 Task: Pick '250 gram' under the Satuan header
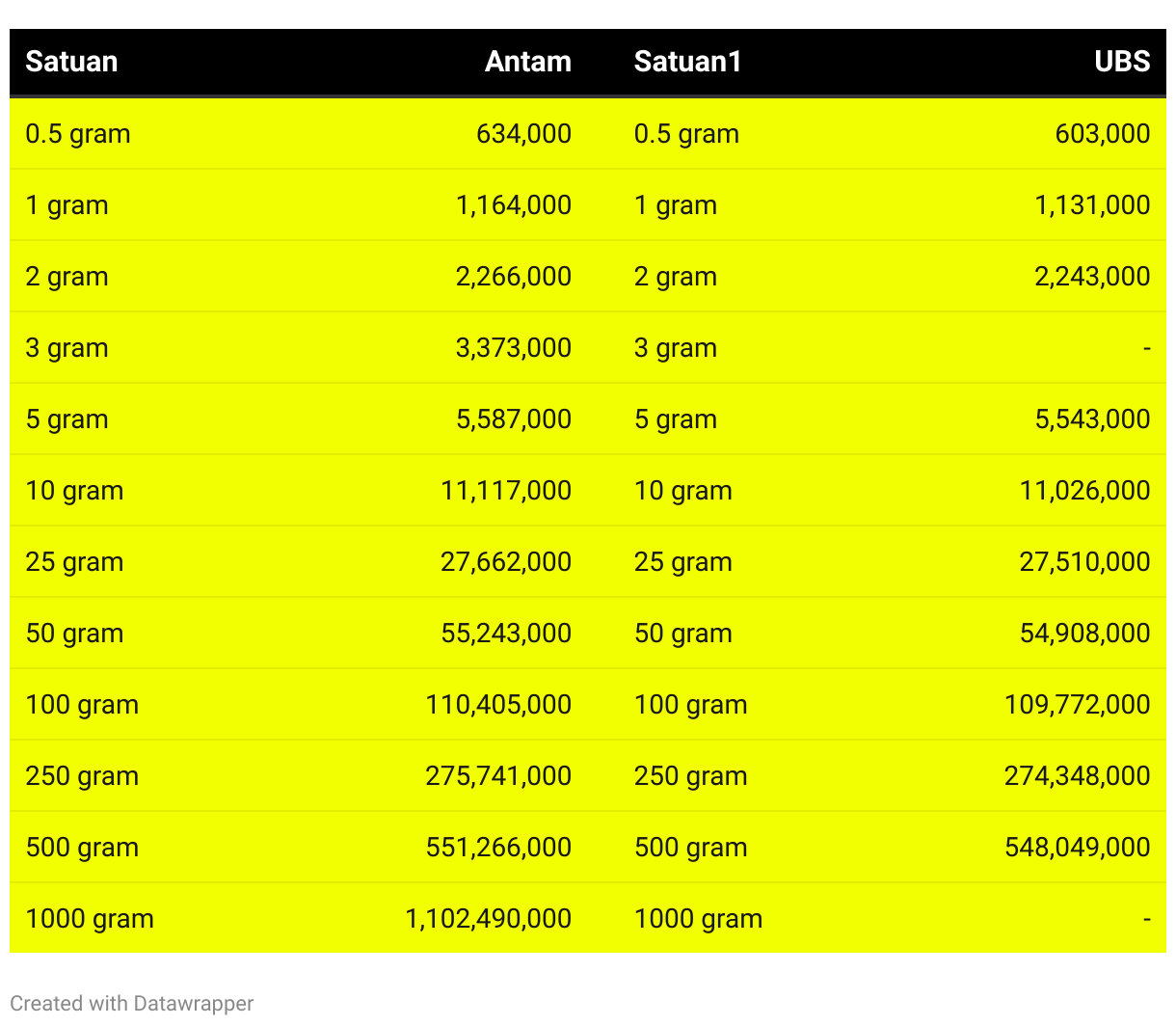coord(83,776)
